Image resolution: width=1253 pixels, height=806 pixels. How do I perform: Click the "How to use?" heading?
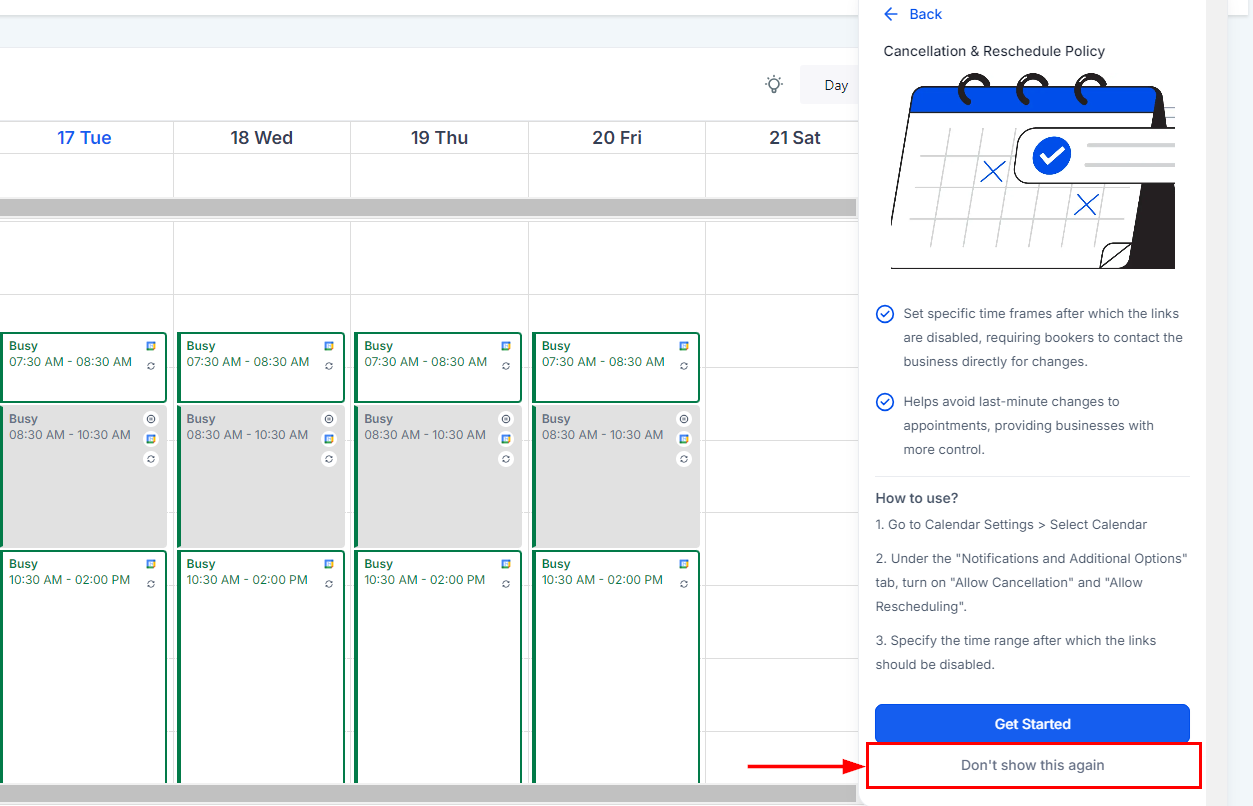click(x=917, y=498)
